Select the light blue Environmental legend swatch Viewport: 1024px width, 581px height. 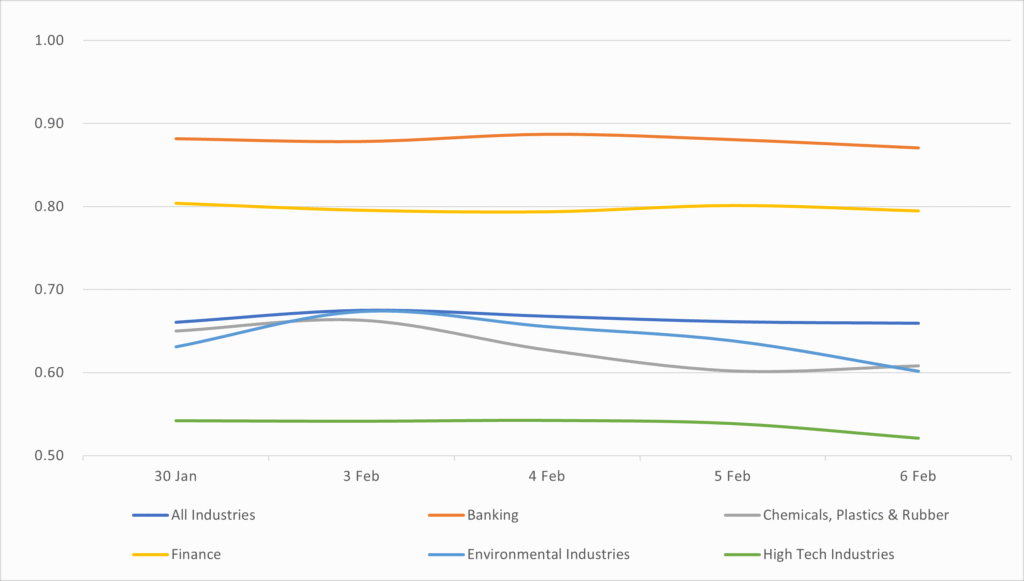pyautogui.click(x=445, y=554)
